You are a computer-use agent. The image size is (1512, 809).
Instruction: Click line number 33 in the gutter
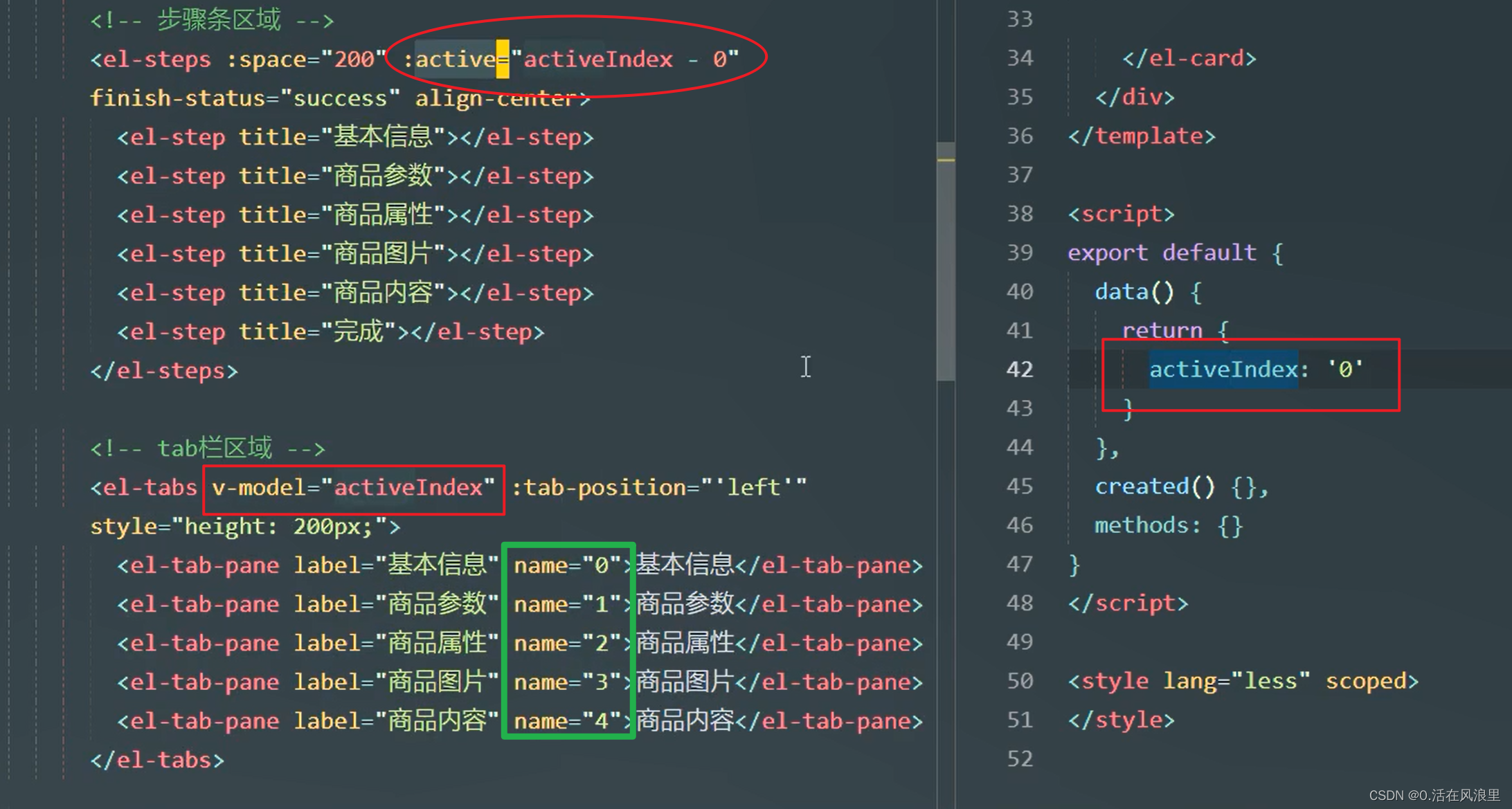1019,19
